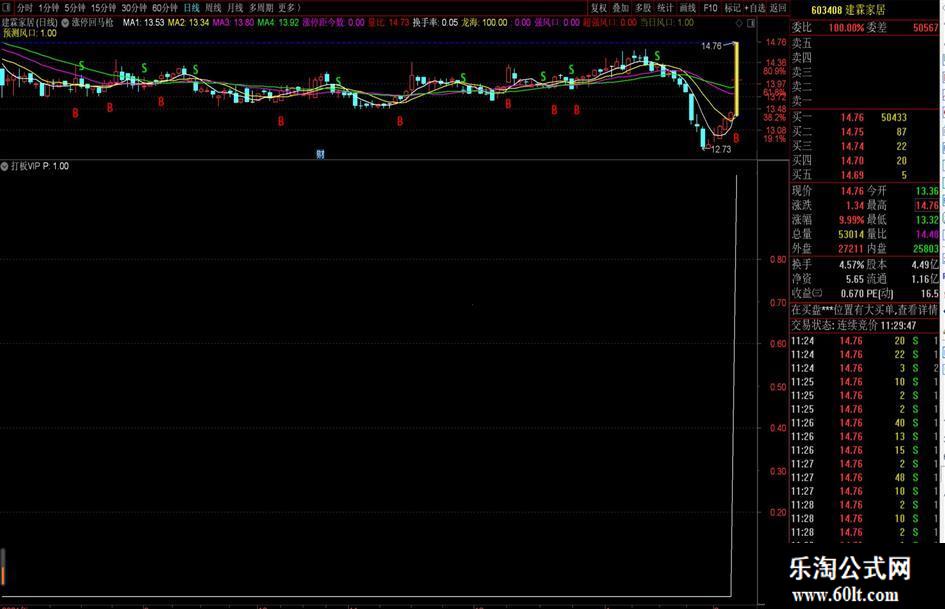The width and height of the screenshot is (945, 609).
Task: Click the panel toggle icon beside the diamond
Action: pos(751,23)
